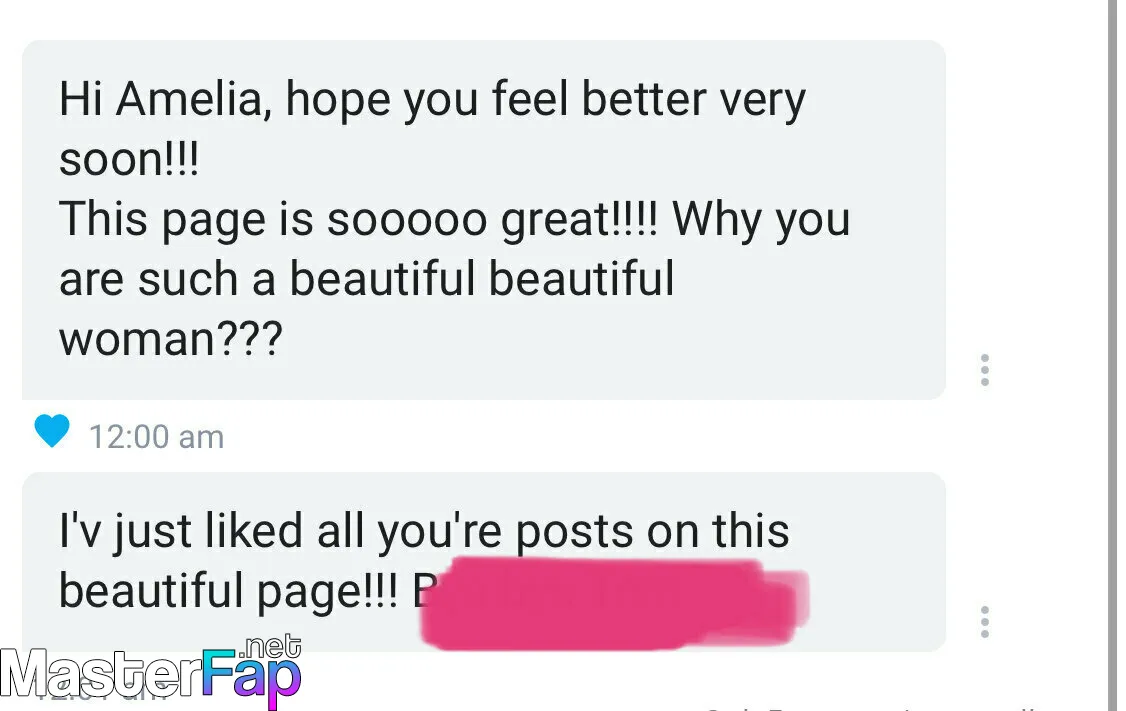The width and height of the screenshot is (1126, 711).
Task: Click the vertical scrollbar on the right edge
Action: (x=1112, y=356)
